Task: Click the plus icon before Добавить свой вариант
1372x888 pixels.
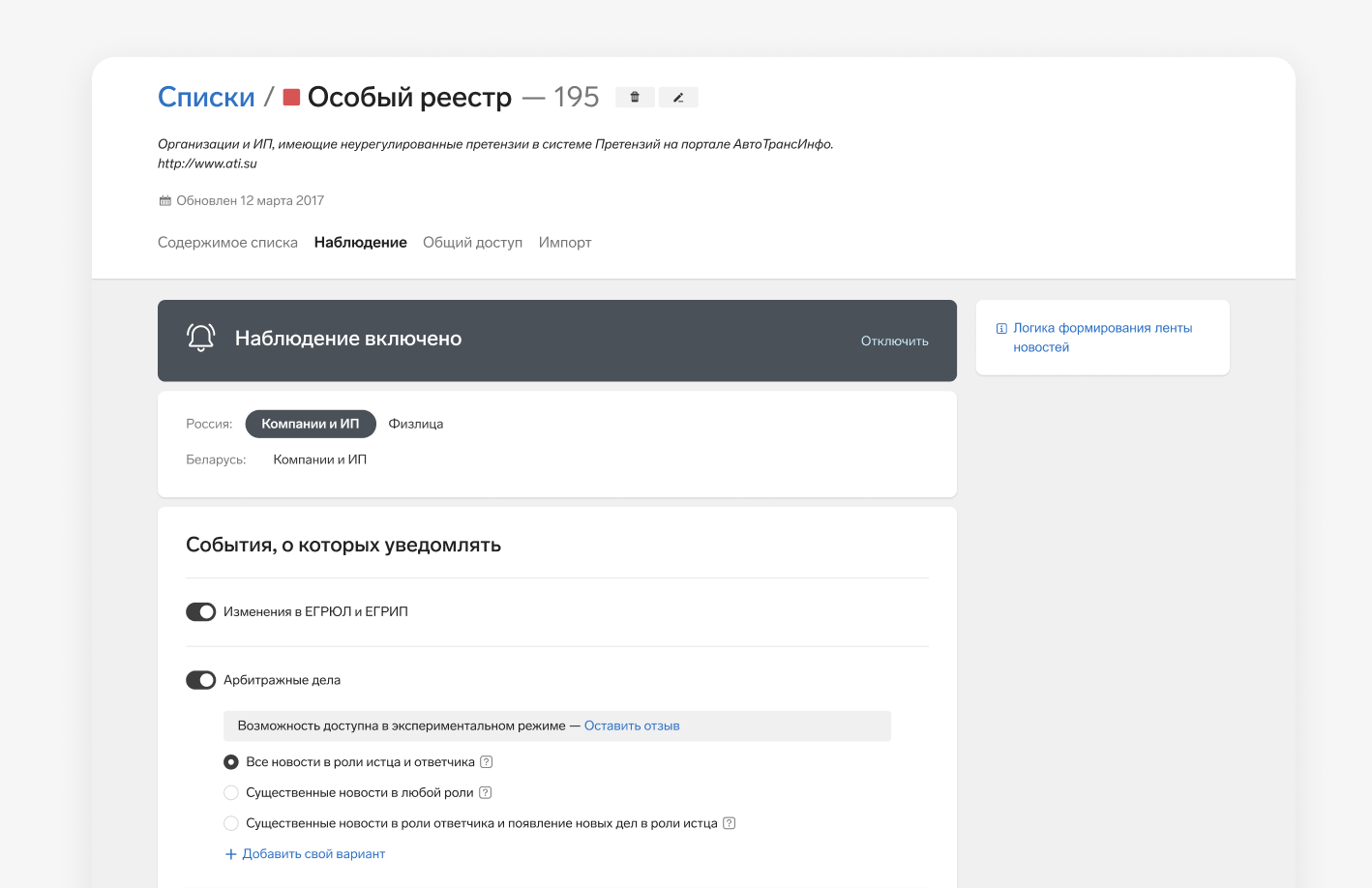Action: [x=230, y=854]
